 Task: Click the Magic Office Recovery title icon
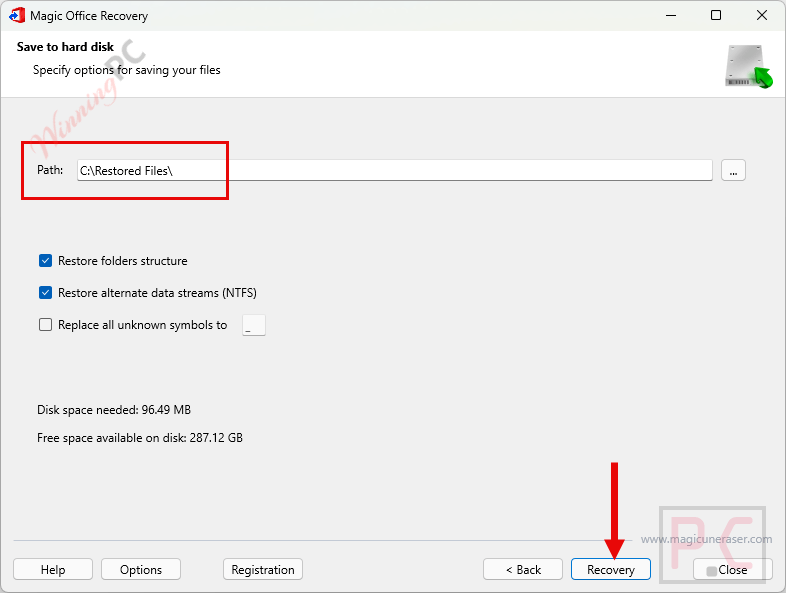(x=17, y=16)
